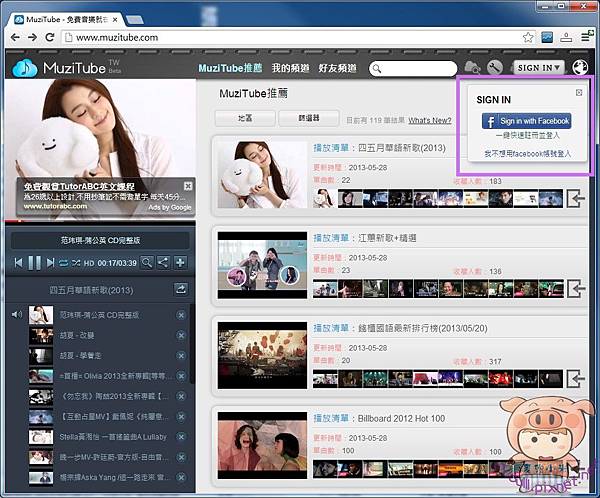Remove Olivia 2013 song from playlist
This screenshot has width=600, height=498.
(x=181, y=376)
